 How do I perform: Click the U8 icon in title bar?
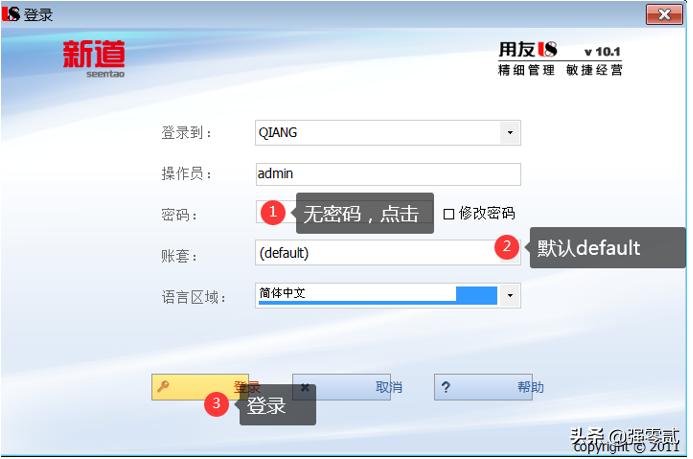point(11,14)
